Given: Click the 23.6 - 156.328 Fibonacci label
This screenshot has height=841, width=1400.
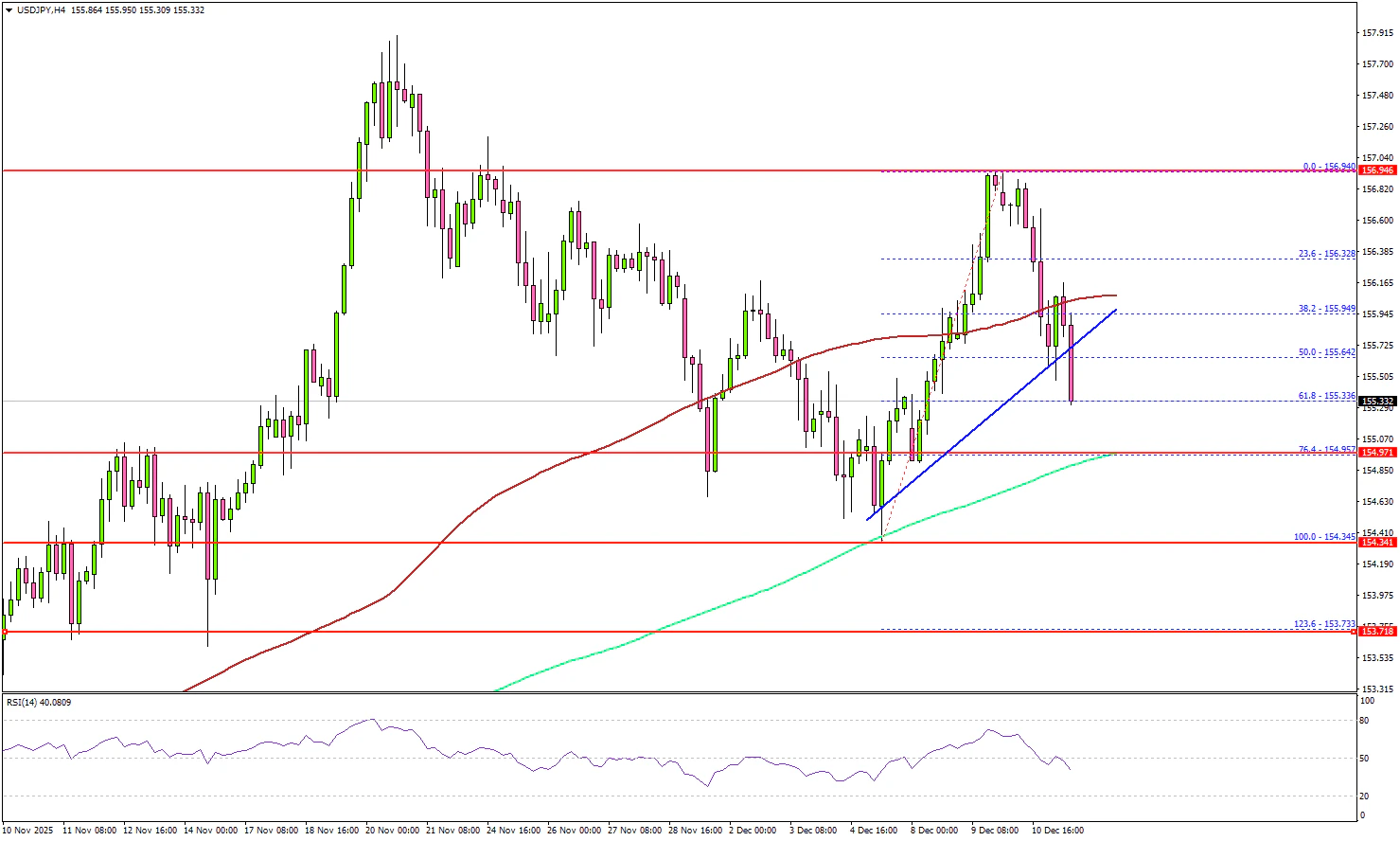Looking at the screenshot, I should coord(1326,254).
